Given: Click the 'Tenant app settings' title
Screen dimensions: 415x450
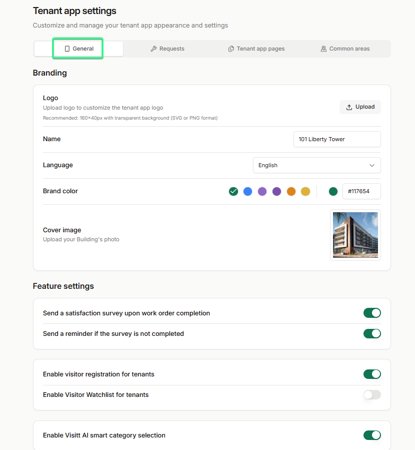Looking at the screenshot, I should coord(74,11).
